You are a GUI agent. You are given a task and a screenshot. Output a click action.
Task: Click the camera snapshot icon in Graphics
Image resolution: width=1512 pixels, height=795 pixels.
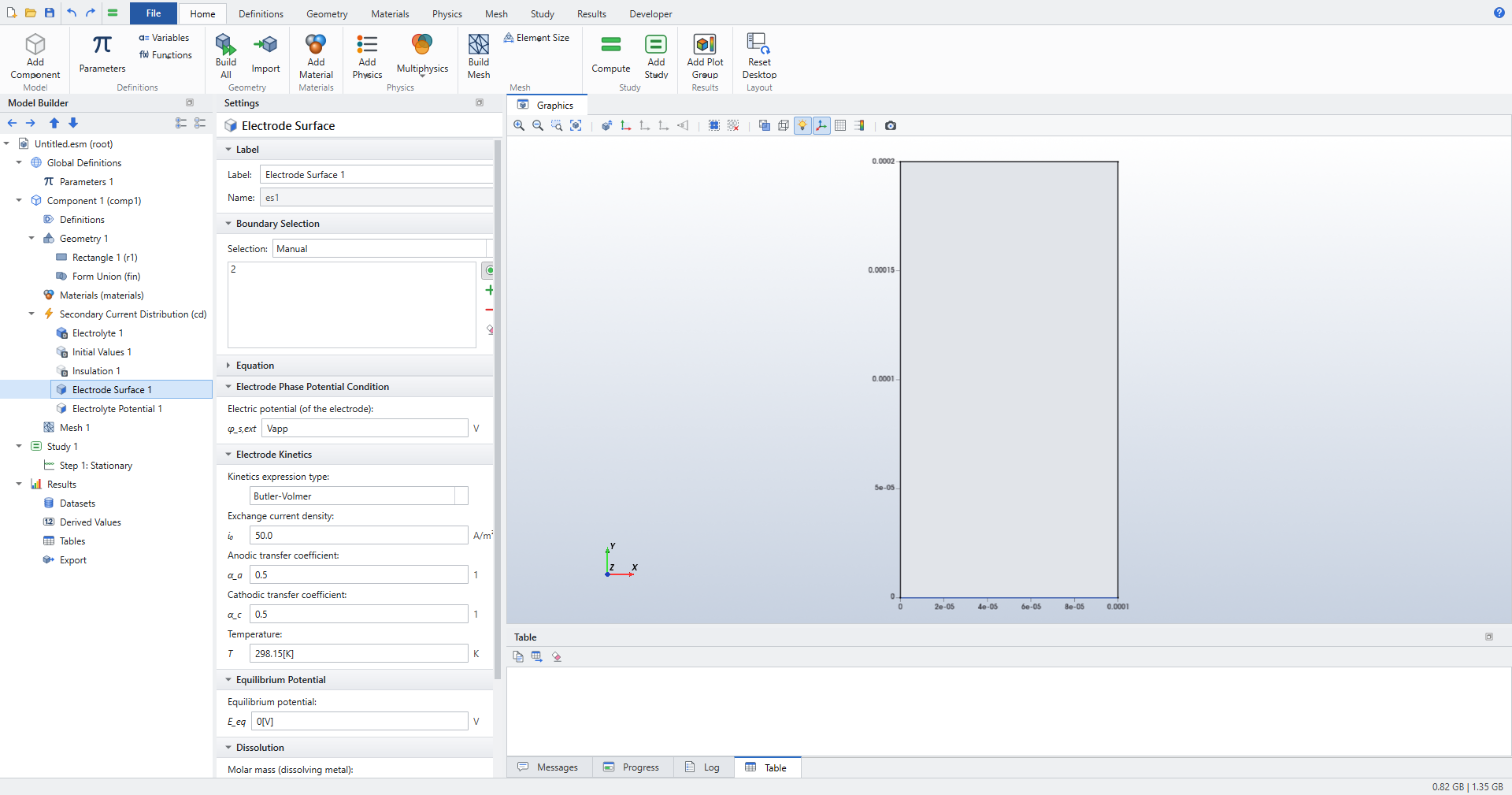pyautogui.click(x=891, y=125)
